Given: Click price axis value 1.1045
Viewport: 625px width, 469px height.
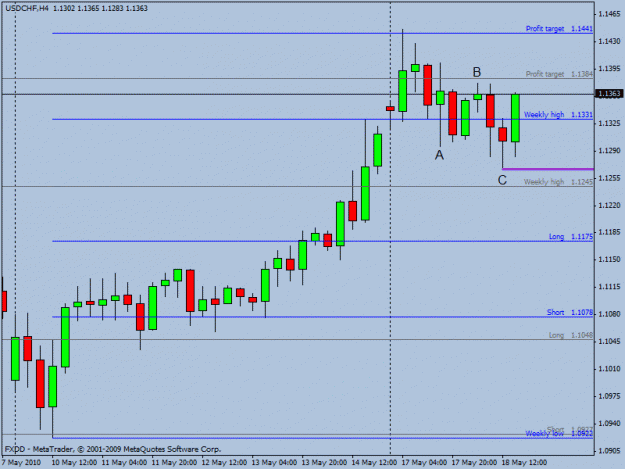Looking at the screenshot, I should pos(609,341).
